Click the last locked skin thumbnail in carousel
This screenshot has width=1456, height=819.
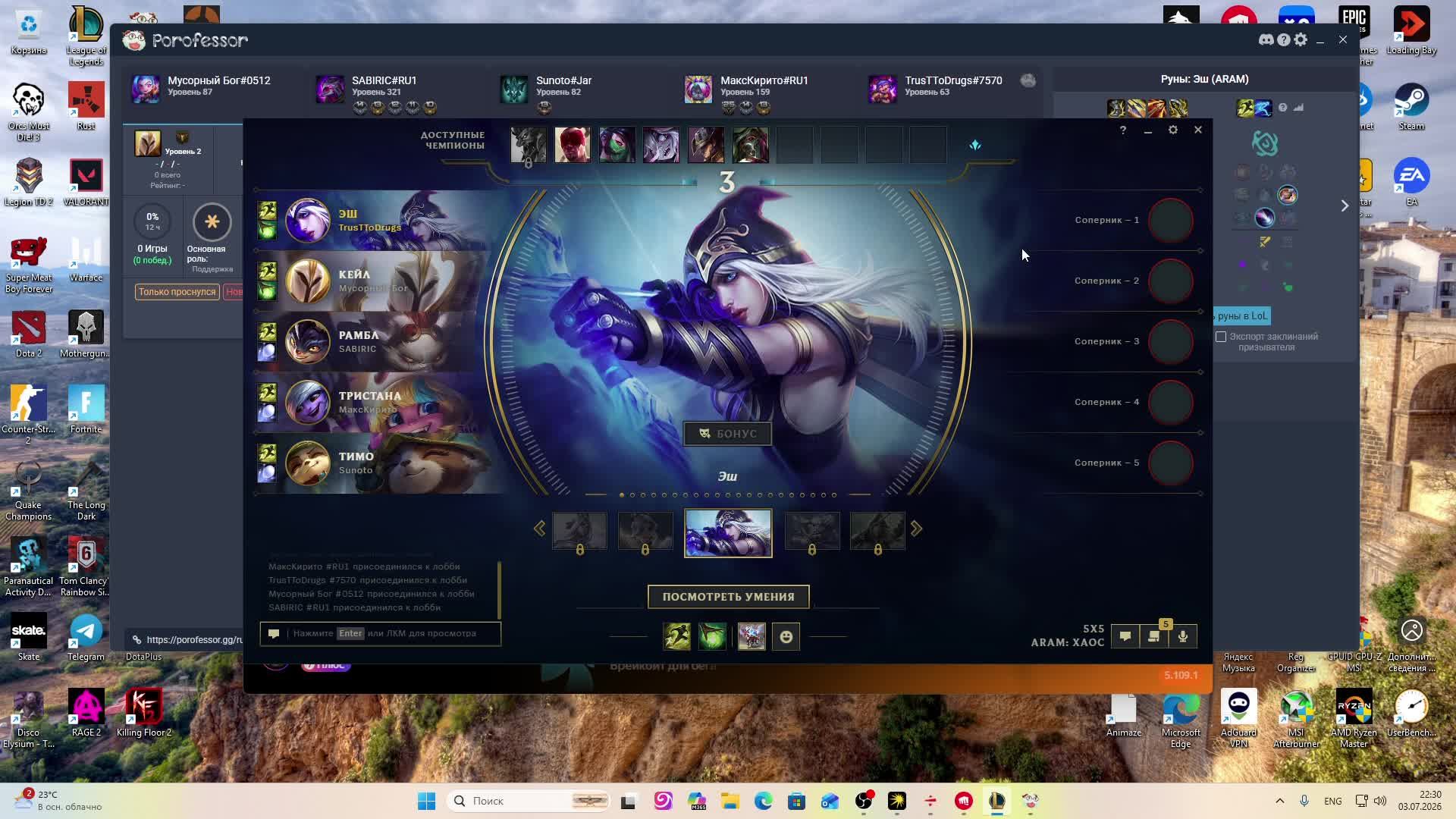click(877, 532)
